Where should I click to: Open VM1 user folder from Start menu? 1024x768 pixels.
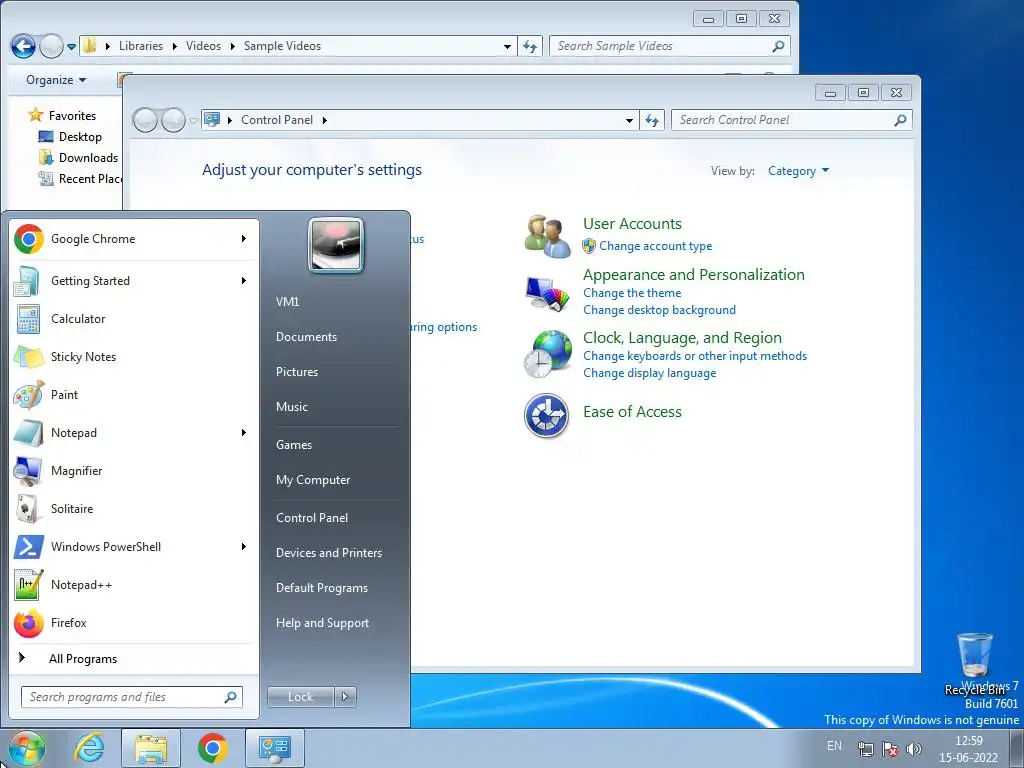[287, 302]
